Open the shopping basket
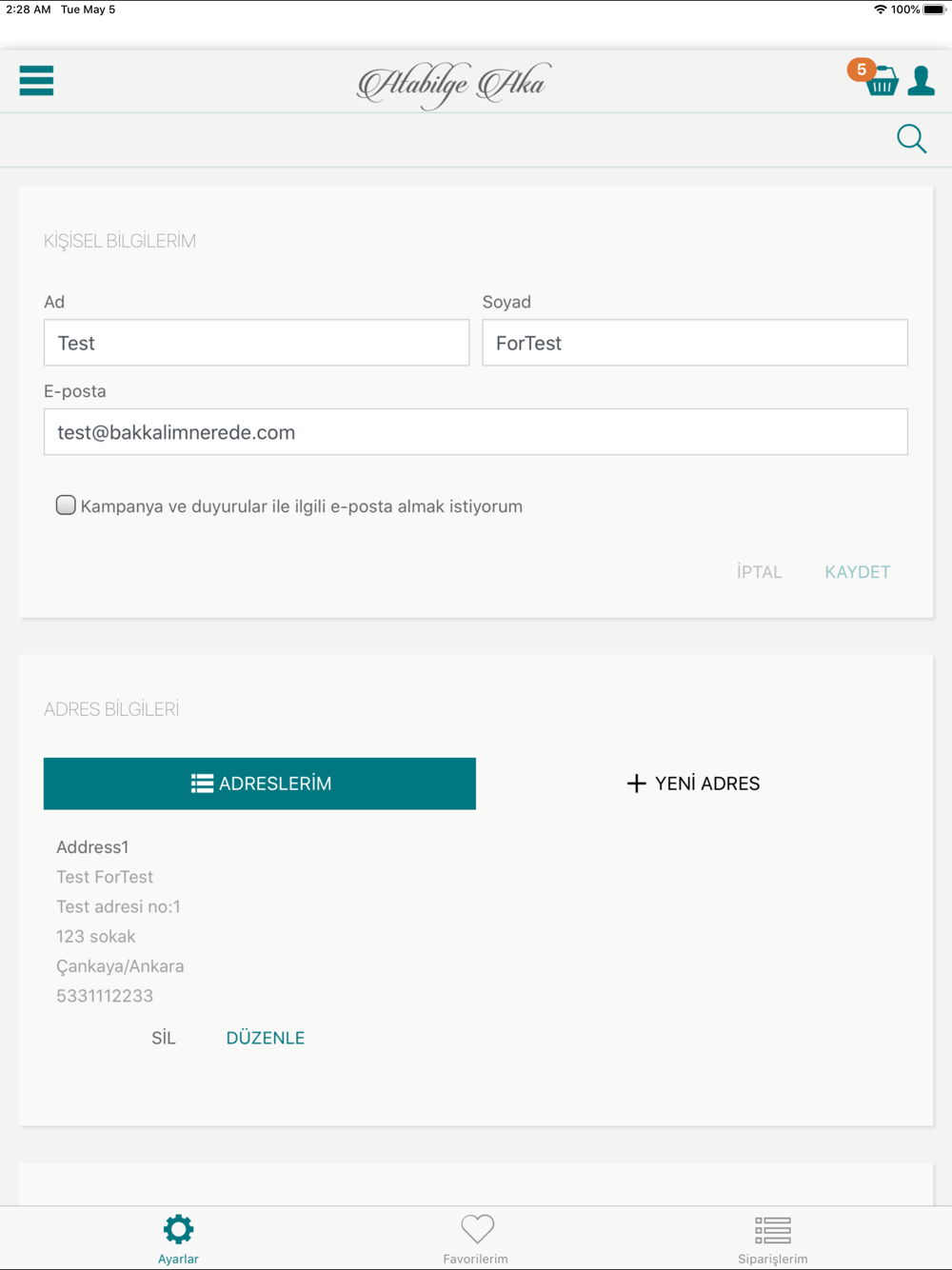The width and height of the screenshot is (952, 1270). pos(883,83)
